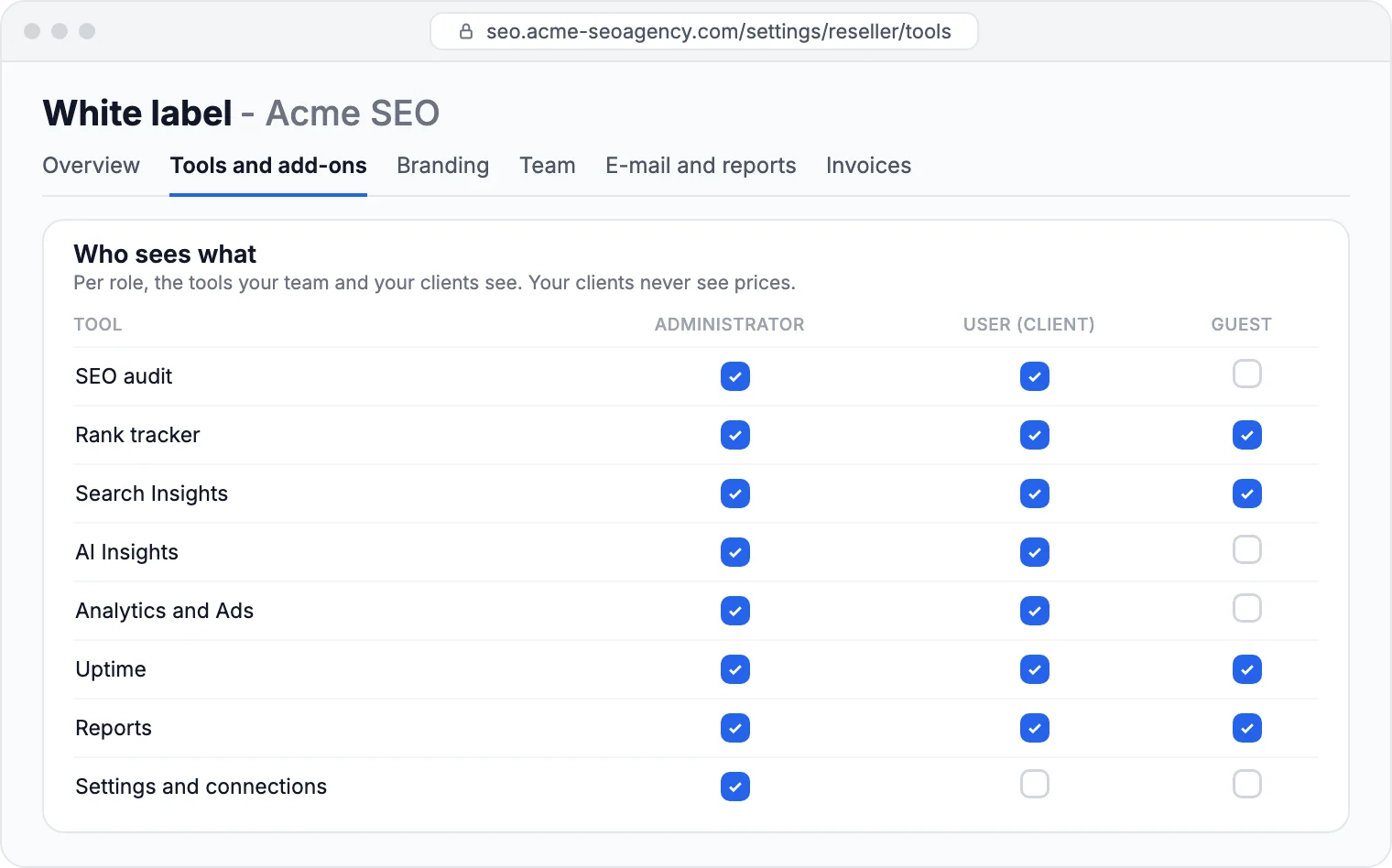The image size is (1392, 868).
Task: Enable AI Insights for Guest
Action: point(1247,549)
